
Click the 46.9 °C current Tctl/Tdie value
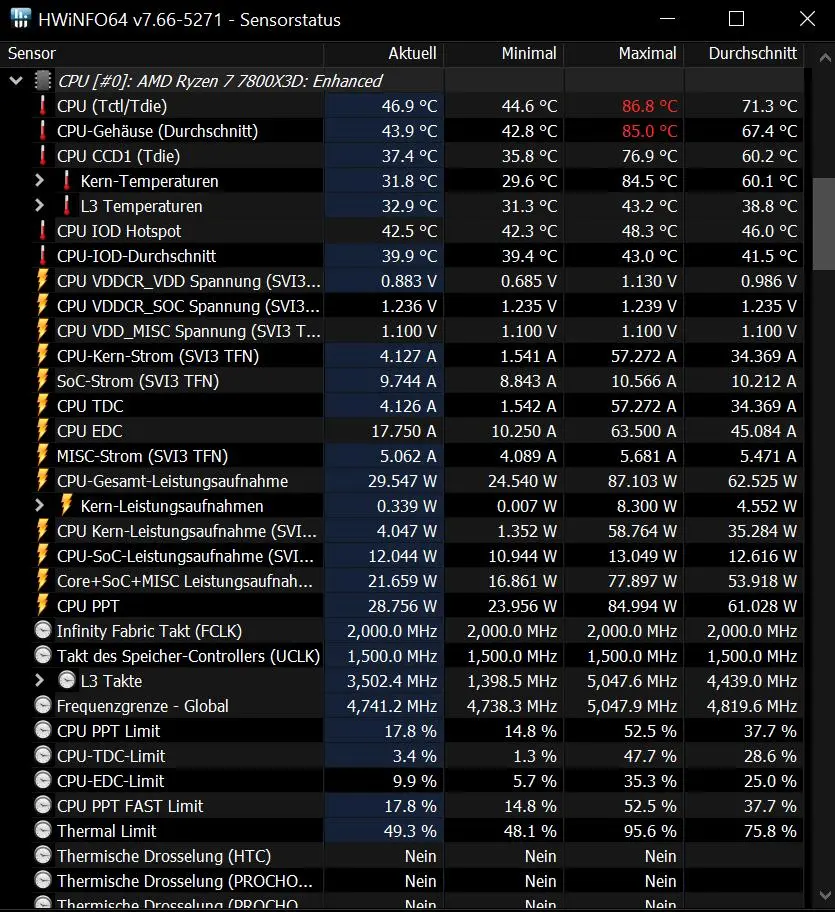(409, 106)
